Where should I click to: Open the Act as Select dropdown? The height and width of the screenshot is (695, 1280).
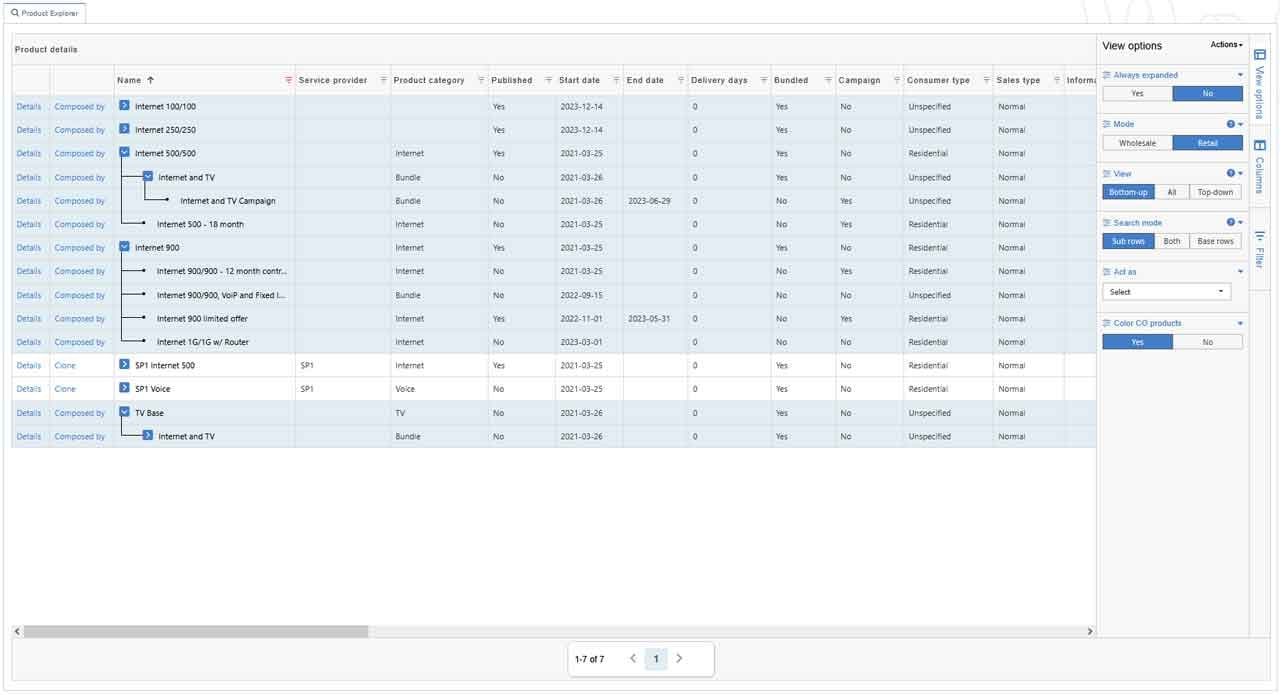pos(1166,292)
